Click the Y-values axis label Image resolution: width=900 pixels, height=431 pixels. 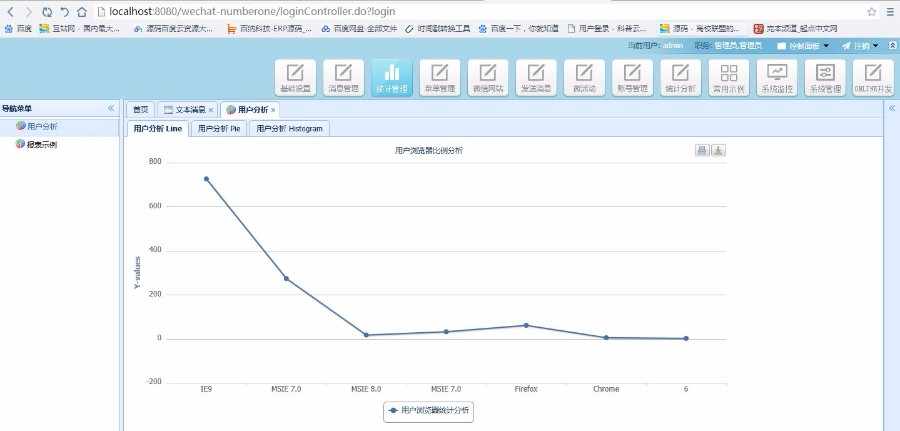(137, 273)
